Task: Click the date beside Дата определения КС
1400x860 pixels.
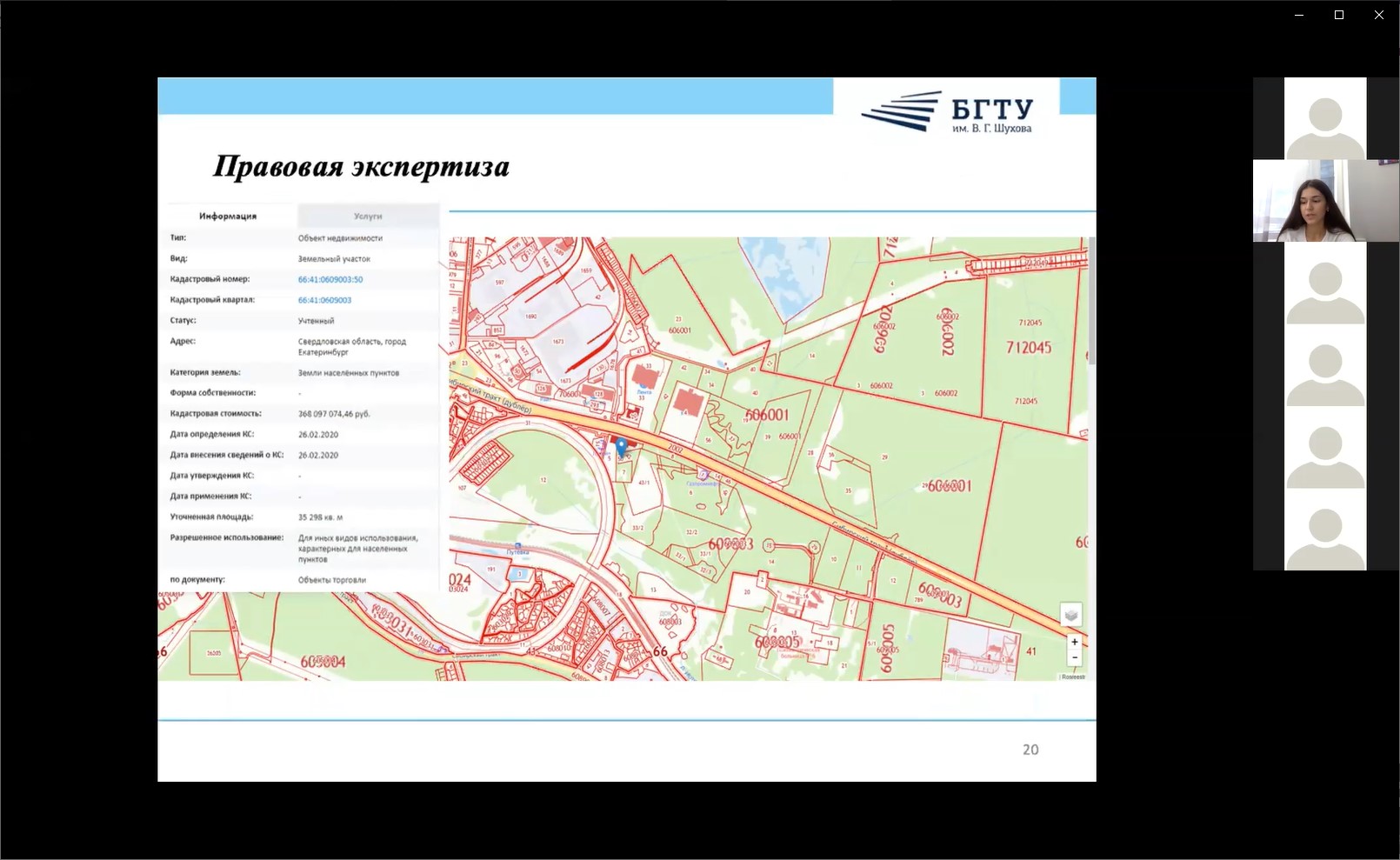Action: [318, 434]
